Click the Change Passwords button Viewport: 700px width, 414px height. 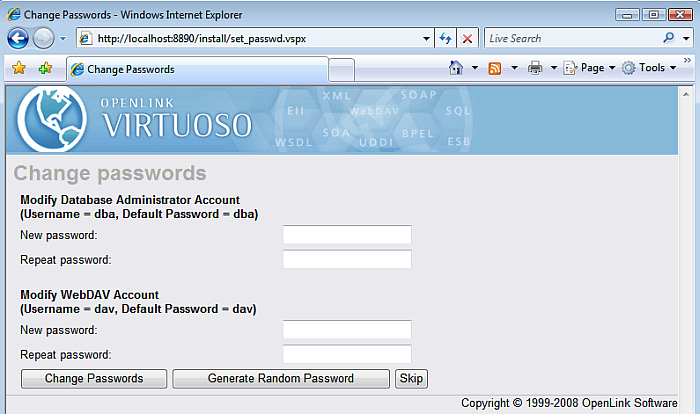pyautogui.click(x=94, y=378)
